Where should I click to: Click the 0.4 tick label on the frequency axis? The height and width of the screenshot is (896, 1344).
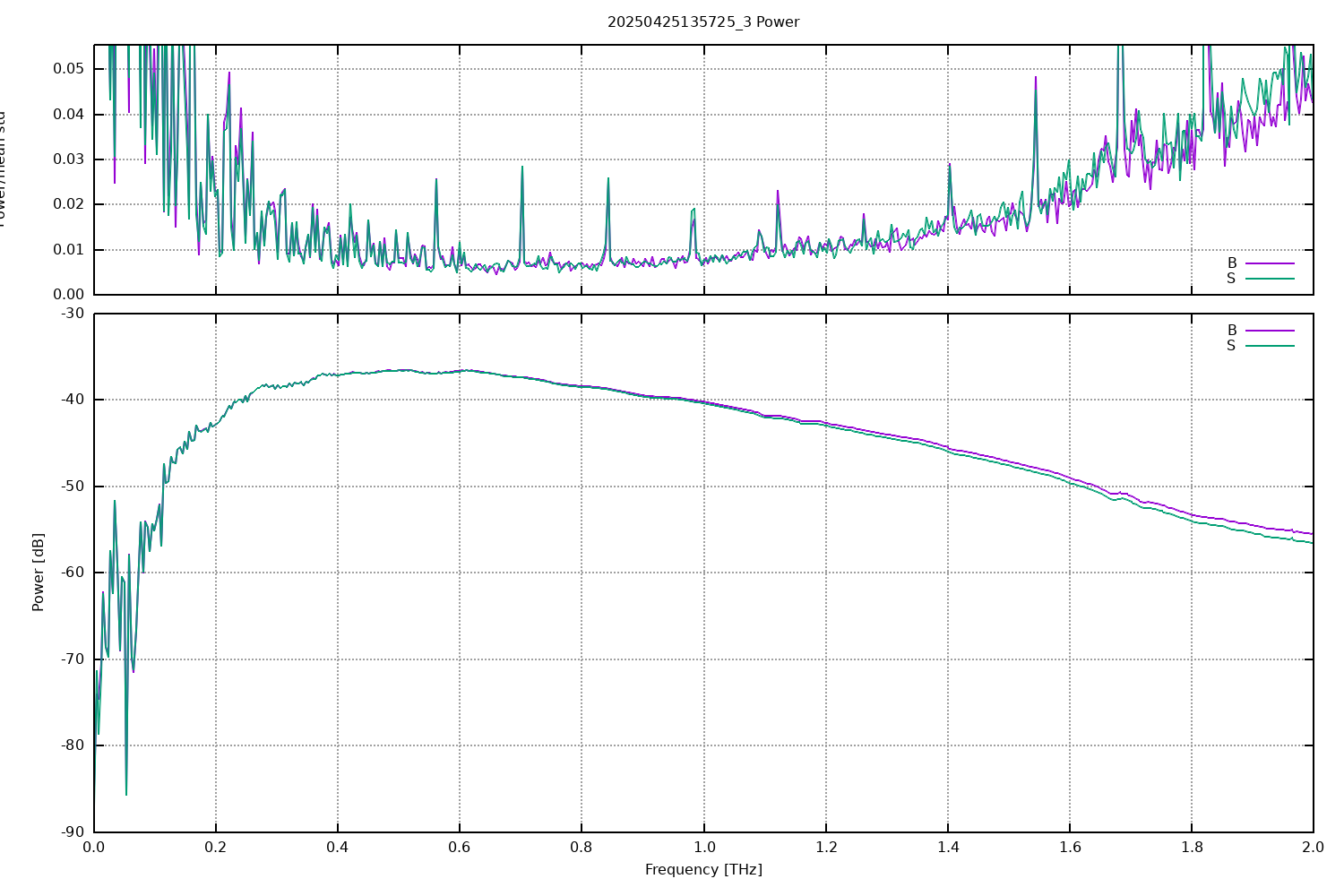pyautogui.click(x=338, y=847)
